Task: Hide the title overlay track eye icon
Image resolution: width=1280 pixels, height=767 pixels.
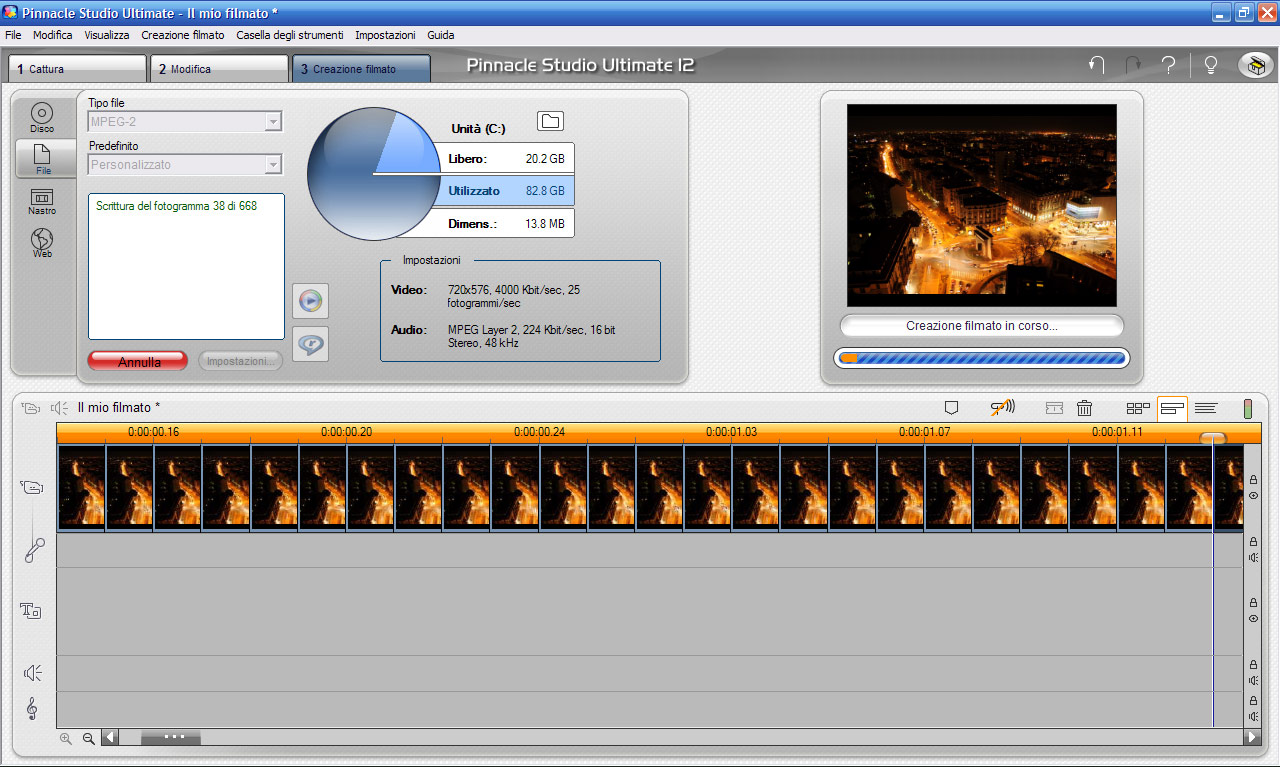Action: click(1253, 619)
